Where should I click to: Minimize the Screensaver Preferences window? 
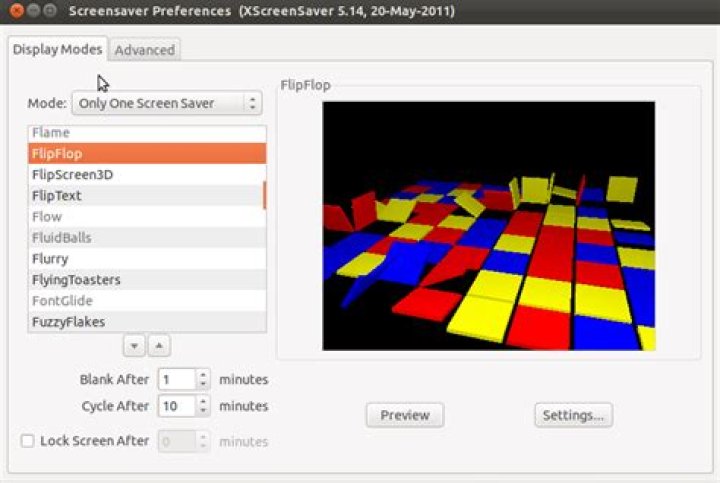(34, 11)
